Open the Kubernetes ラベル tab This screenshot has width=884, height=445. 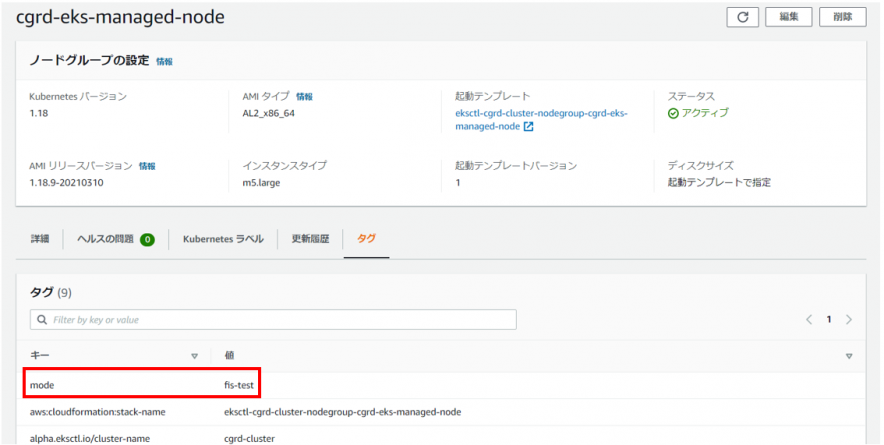coord(223,240)
